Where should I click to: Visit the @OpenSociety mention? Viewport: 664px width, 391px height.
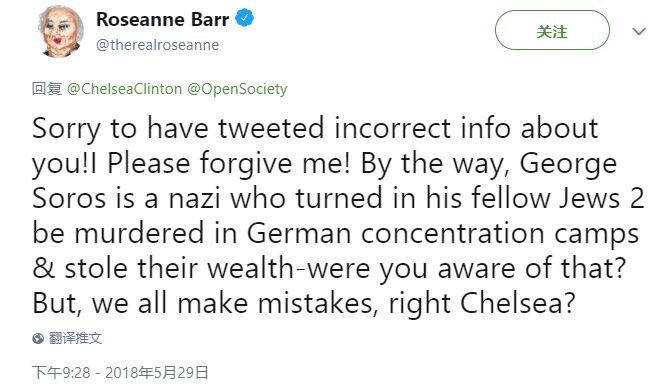237,89
